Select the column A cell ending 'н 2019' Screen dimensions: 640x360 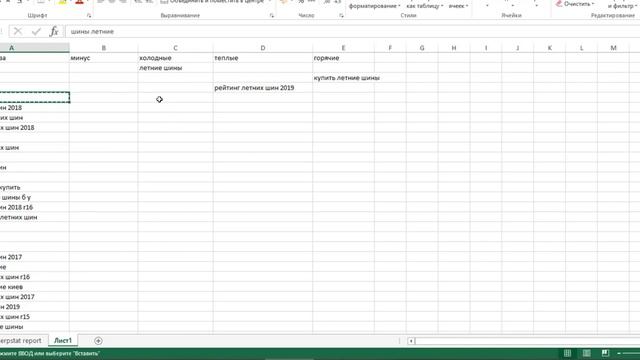pos(34,307)
